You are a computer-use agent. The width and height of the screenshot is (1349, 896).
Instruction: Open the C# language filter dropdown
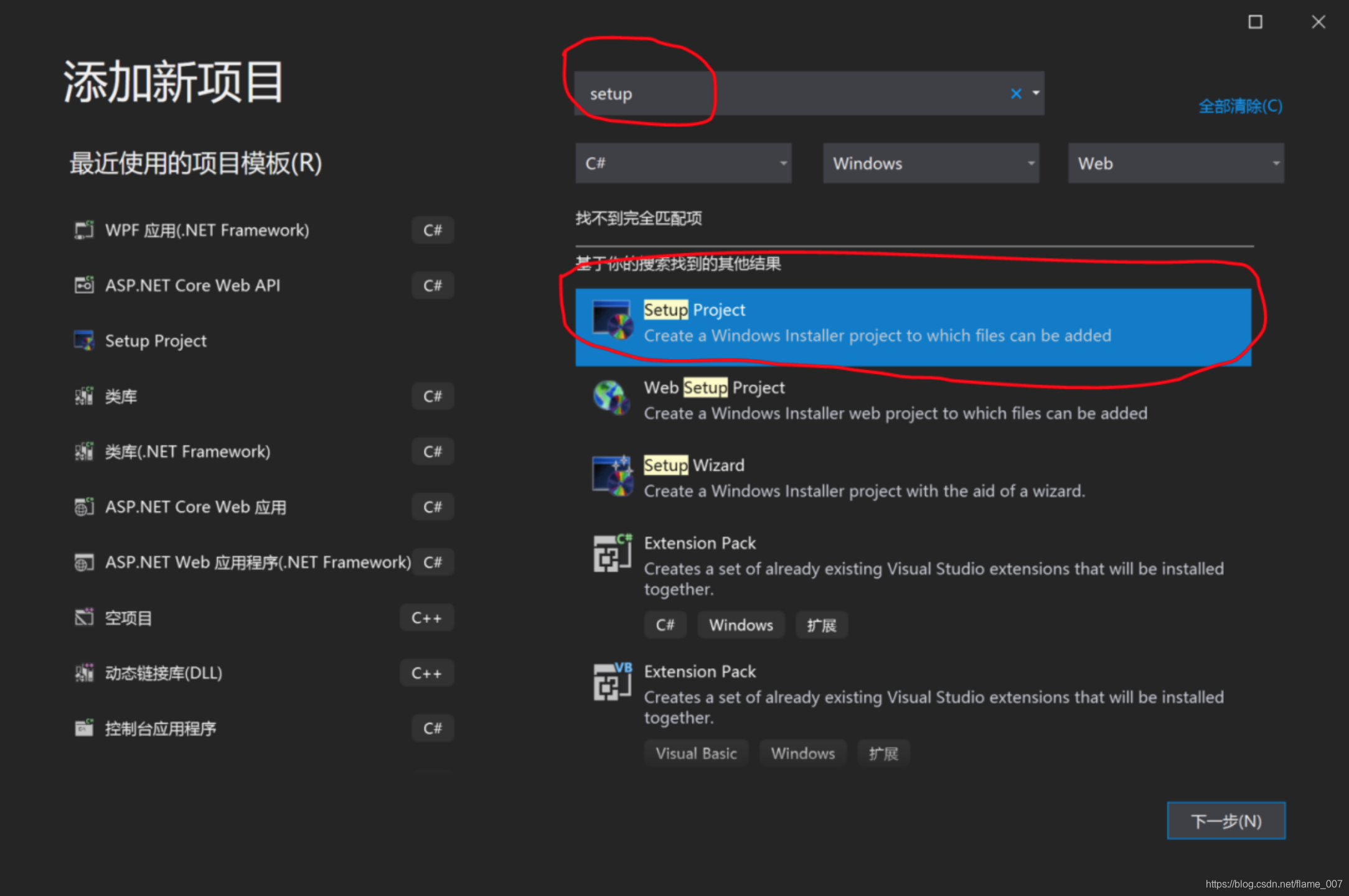click(x=683, y=163)
